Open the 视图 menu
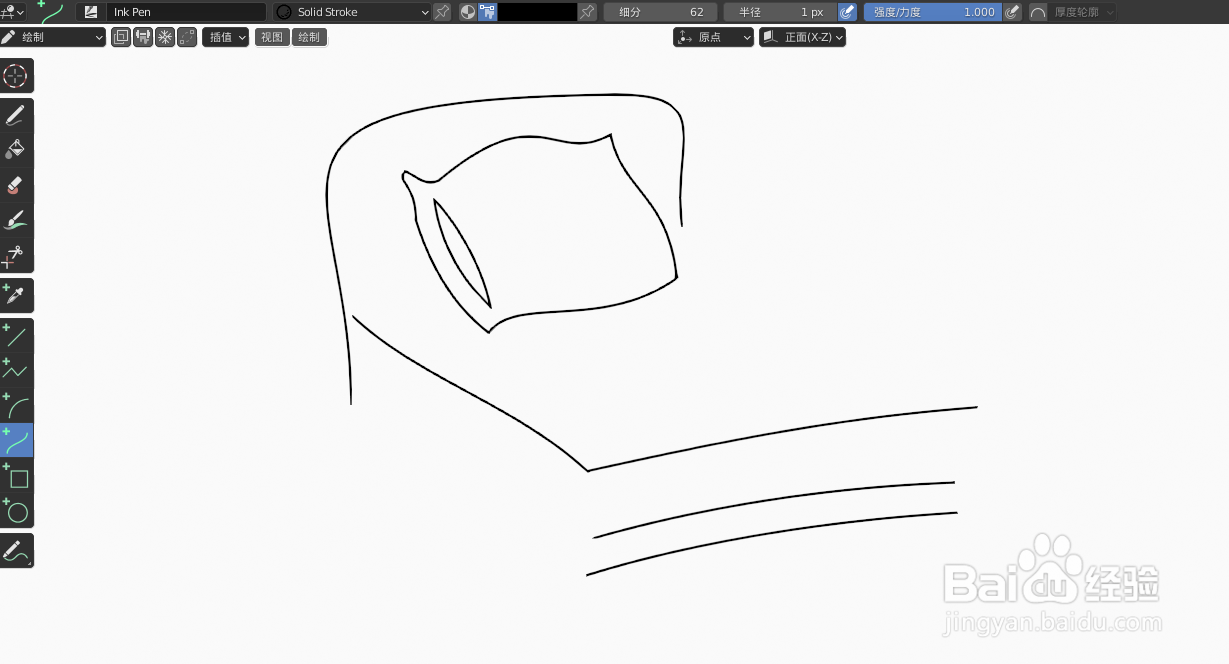 (272, 37)
